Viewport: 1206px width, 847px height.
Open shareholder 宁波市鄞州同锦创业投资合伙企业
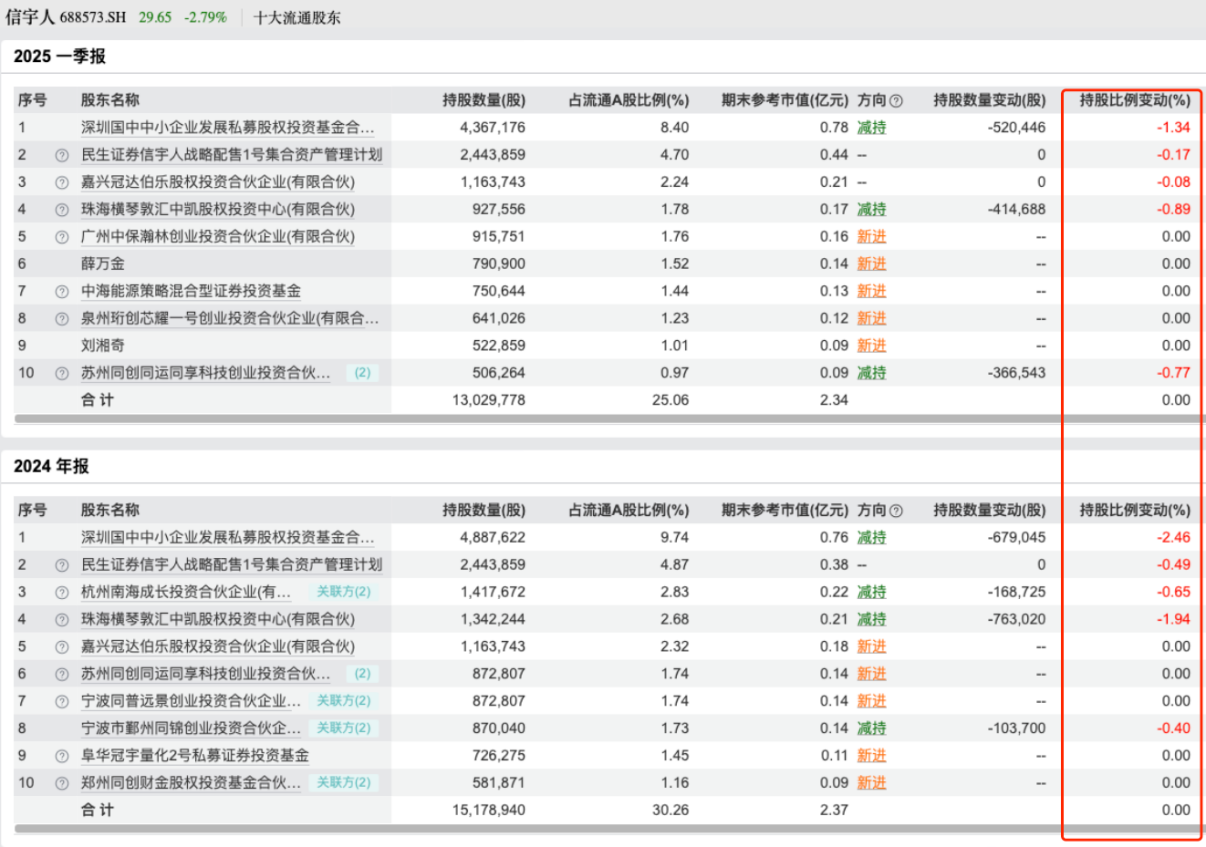click(x=191, y=728)
